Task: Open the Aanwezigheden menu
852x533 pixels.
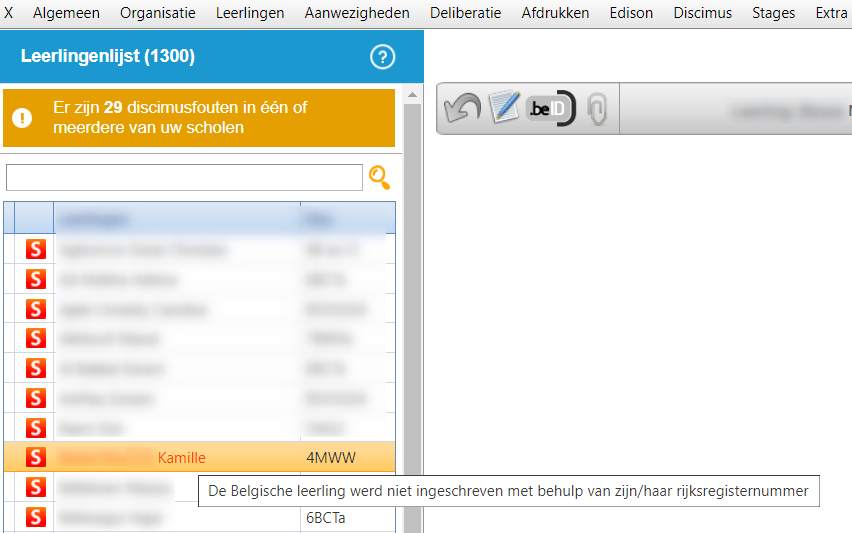Action: click(x=357, y=13)
